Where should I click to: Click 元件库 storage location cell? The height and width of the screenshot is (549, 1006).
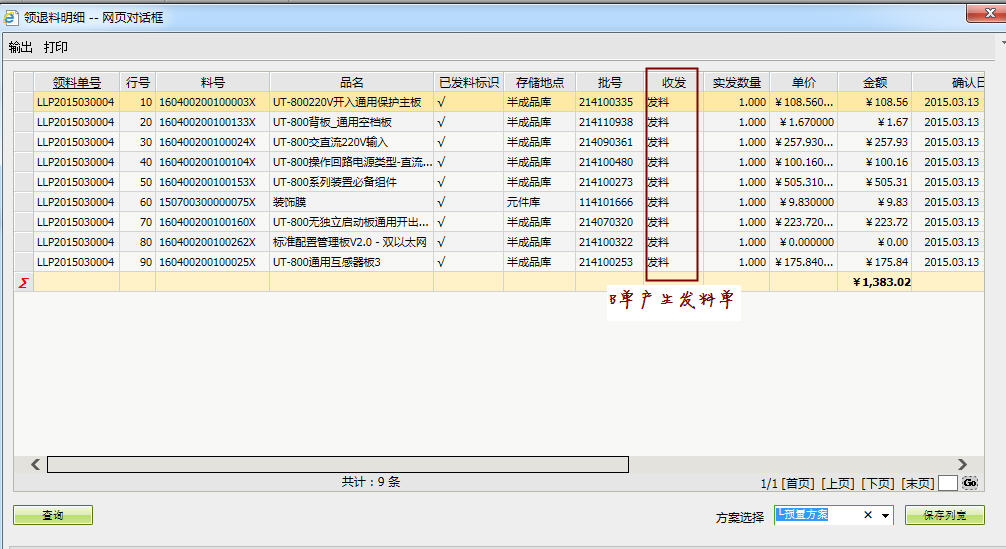[524, 202]
